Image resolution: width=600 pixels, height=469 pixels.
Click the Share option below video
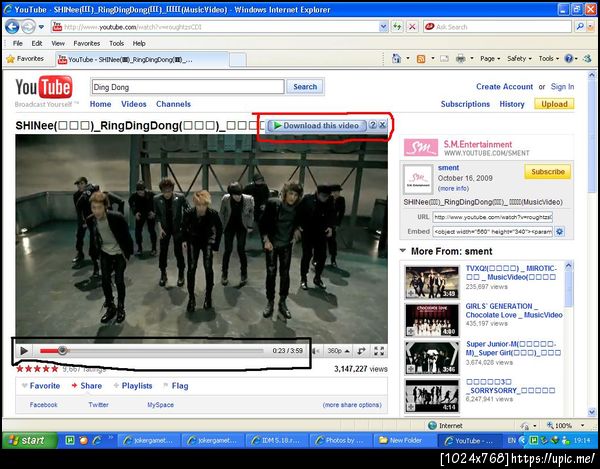86,386
